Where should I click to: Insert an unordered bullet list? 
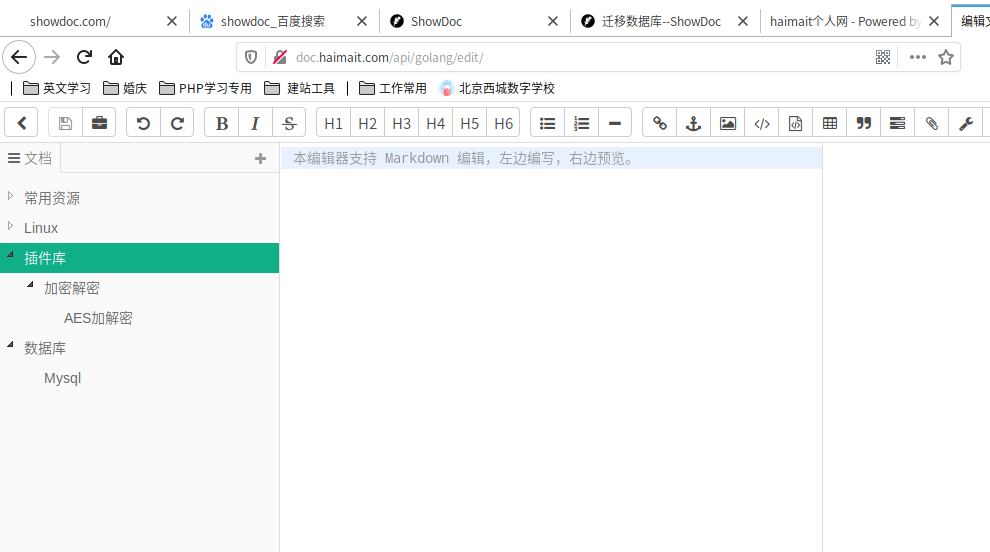click(x=547, y=123)
